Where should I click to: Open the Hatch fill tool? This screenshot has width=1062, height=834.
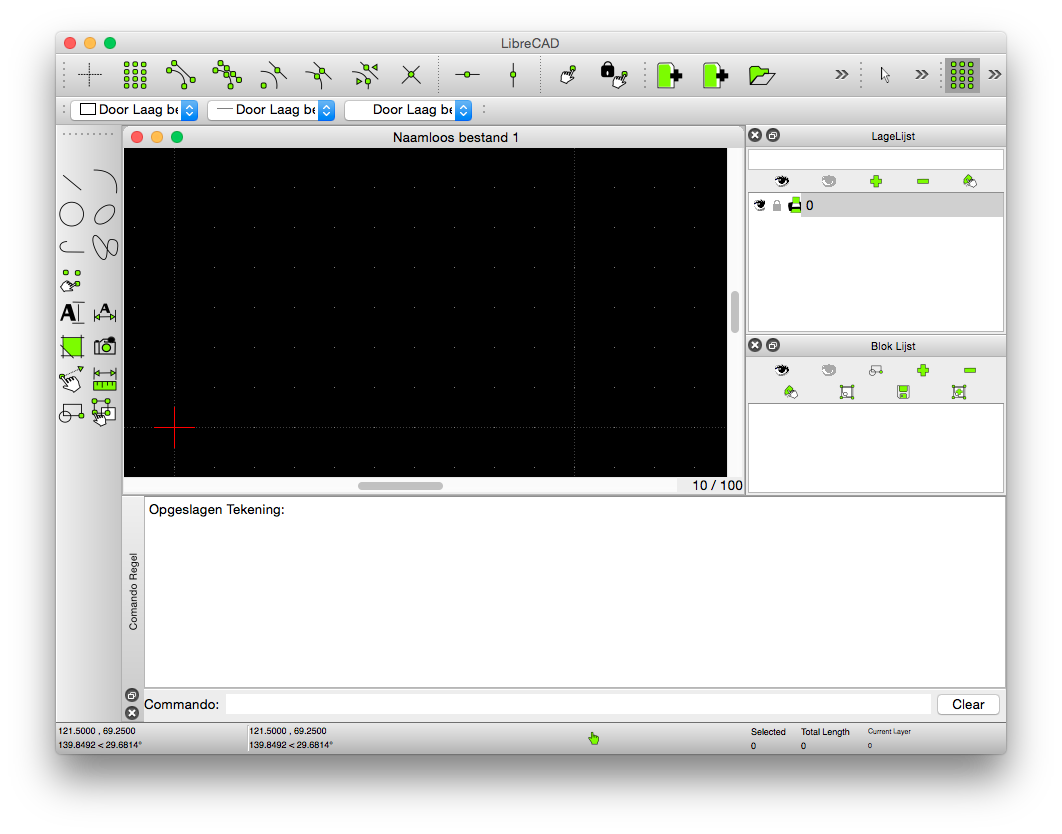tap(71, 347)
